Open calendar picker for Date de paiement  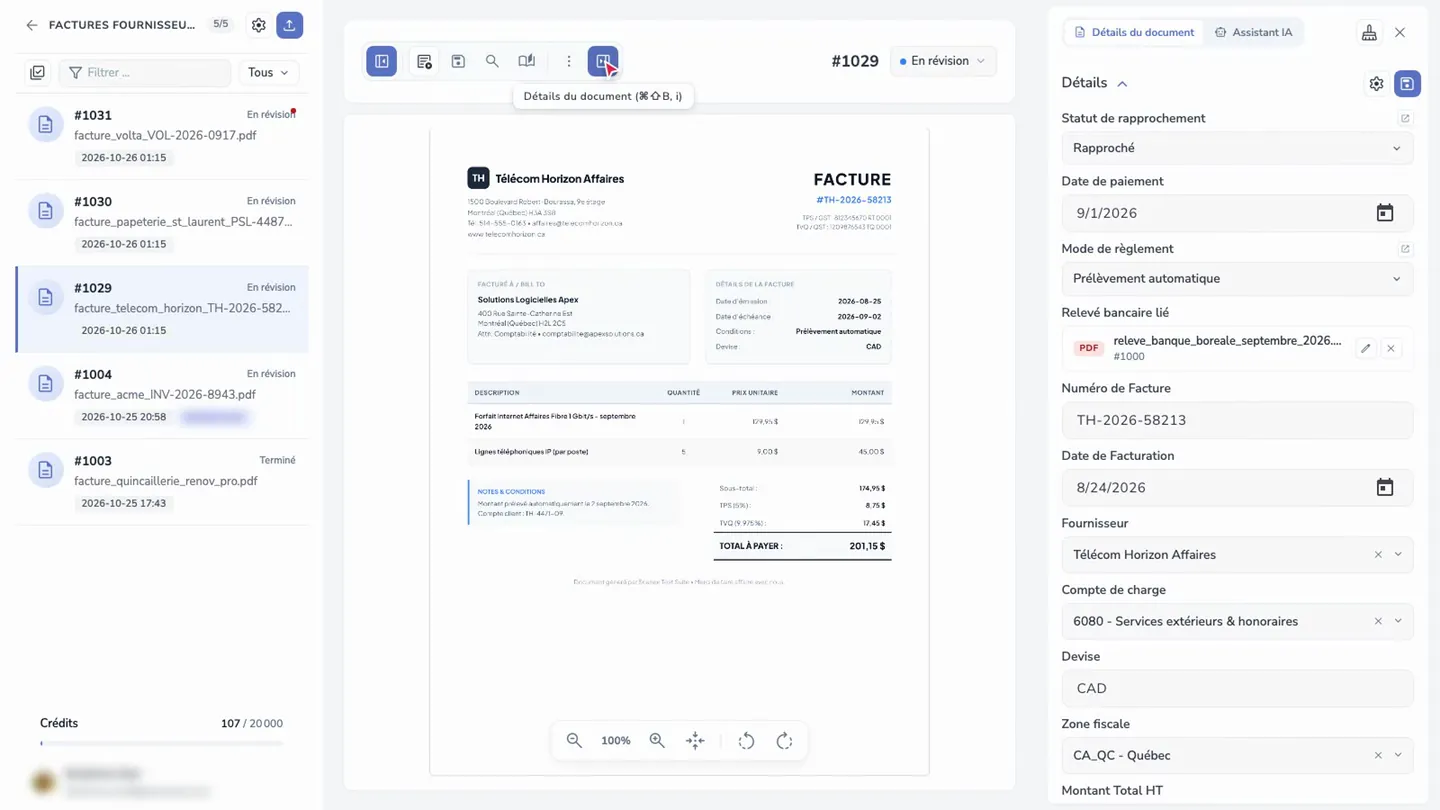(1385, 213)
